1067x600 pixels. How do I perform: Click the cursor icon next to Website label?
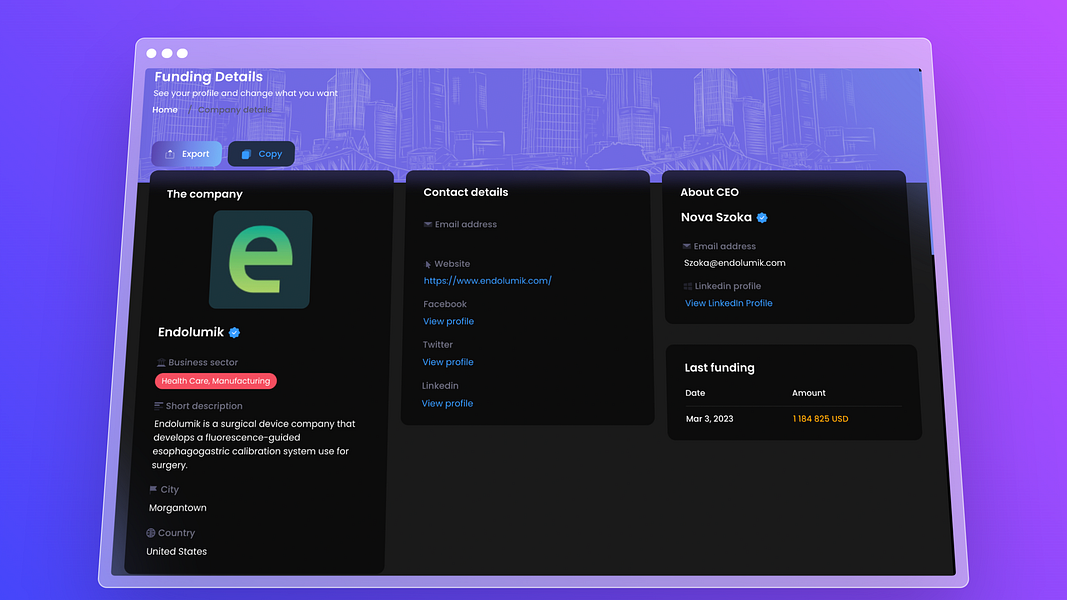pos(428,263)
